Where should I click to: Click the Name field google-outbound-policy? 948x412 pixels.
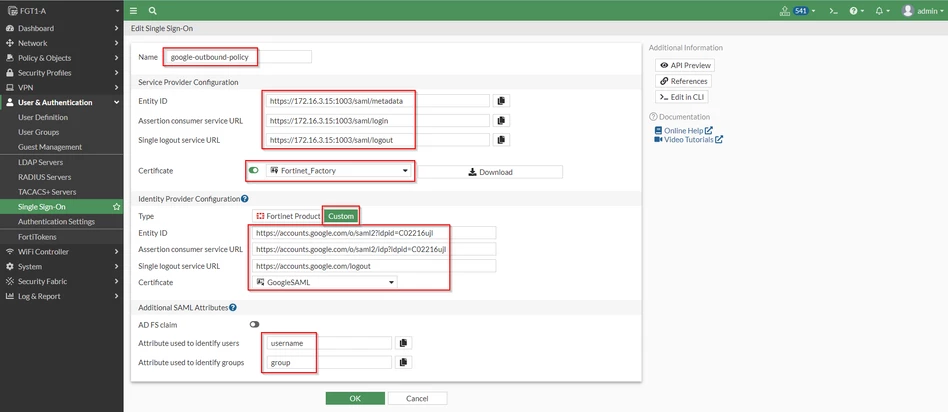click(239, 57)
